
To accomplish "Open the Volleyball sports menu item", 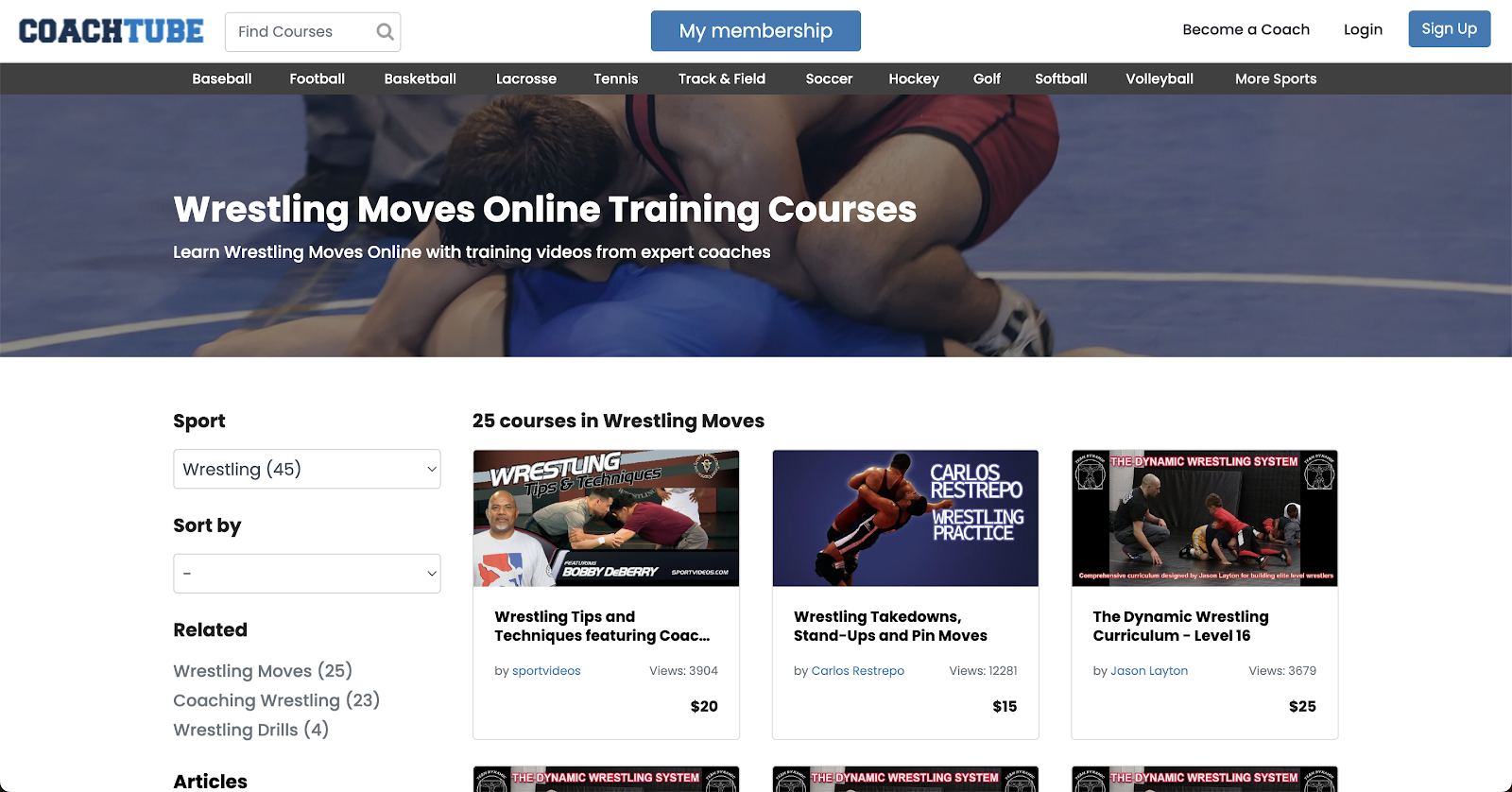I will [x=1160, y=79].
